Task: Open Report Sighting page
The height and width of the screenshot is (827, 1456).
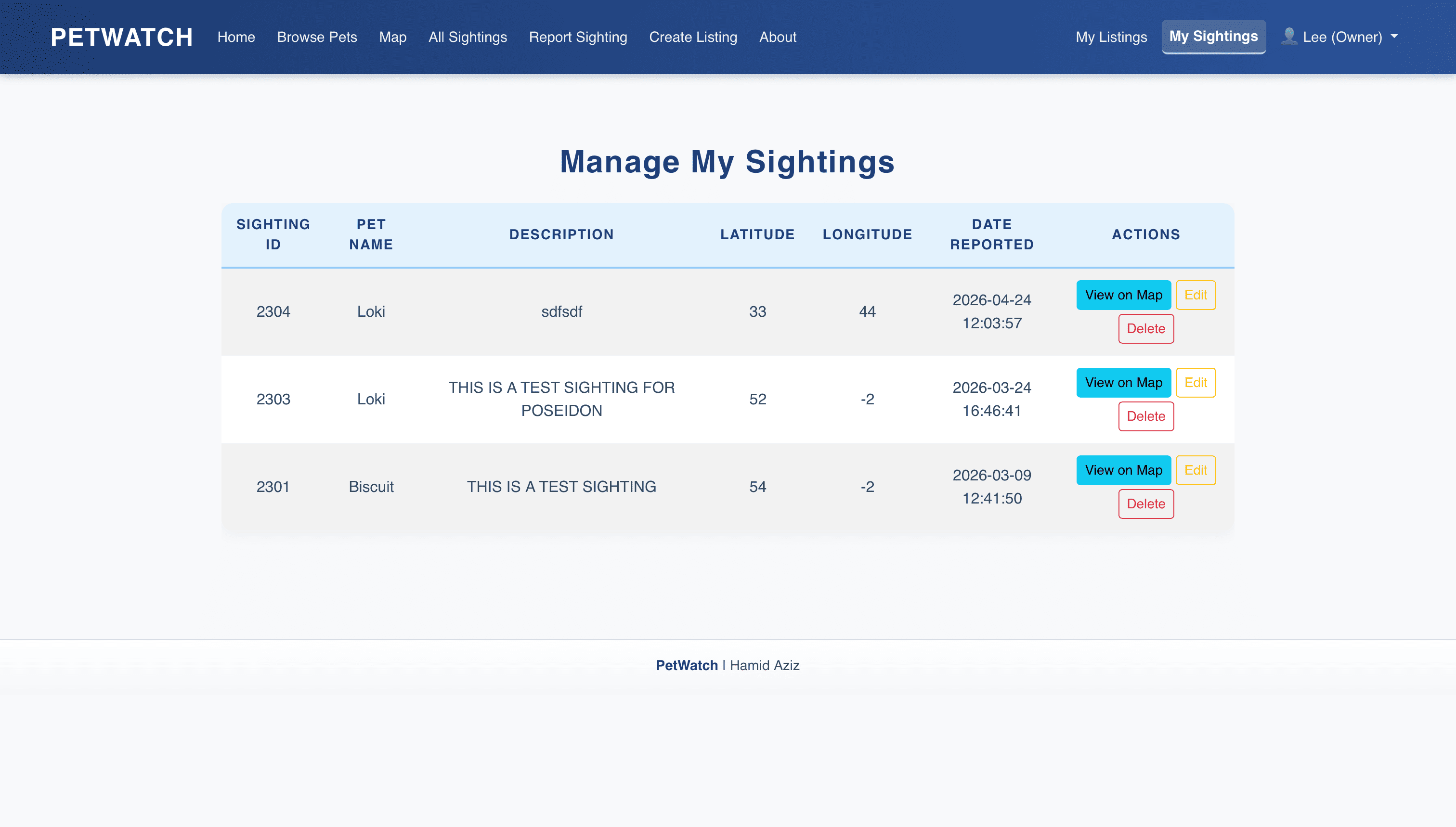Action: 578,37
